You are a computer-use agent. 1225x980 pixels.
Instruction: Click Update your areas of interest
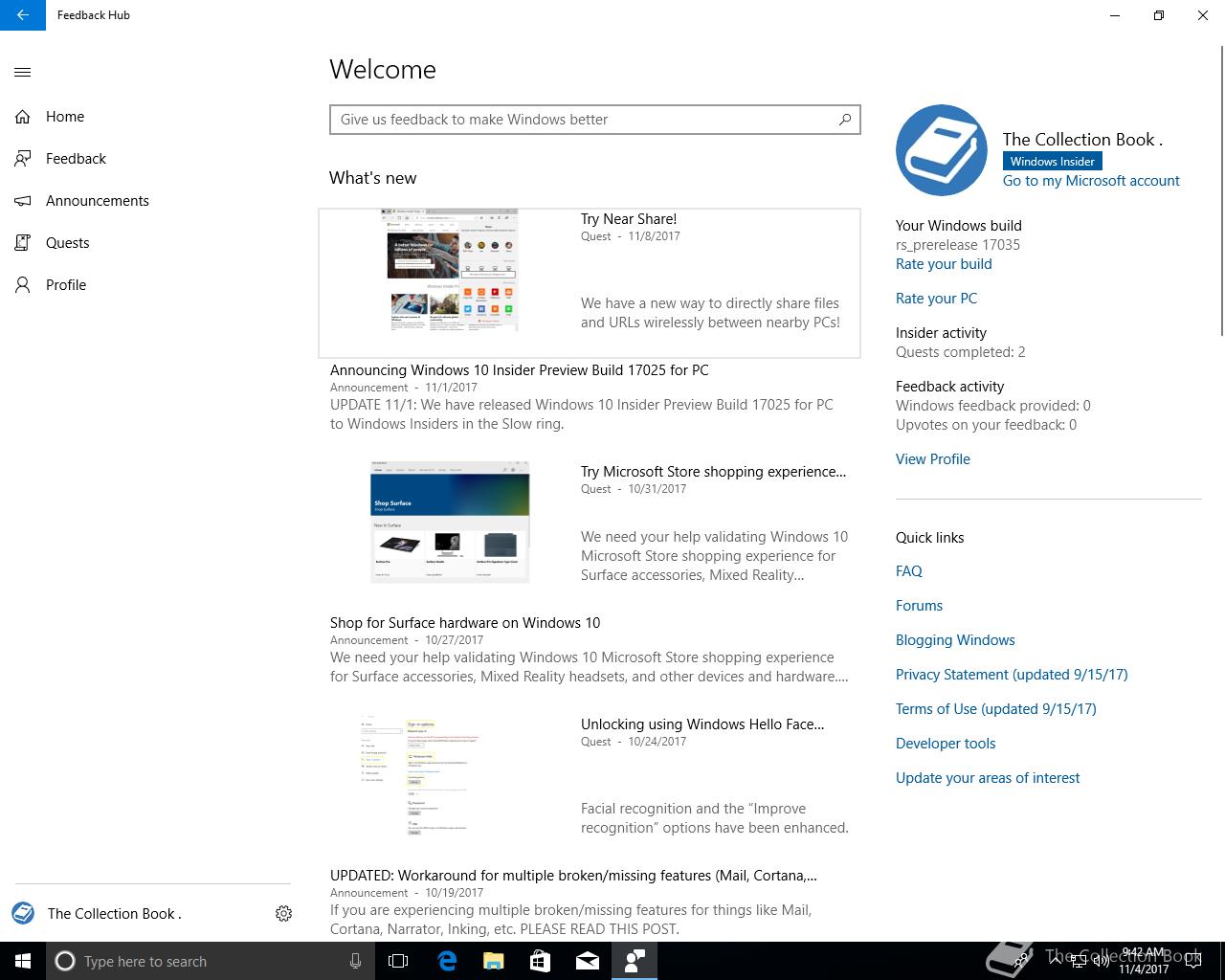tap(988, 778)
